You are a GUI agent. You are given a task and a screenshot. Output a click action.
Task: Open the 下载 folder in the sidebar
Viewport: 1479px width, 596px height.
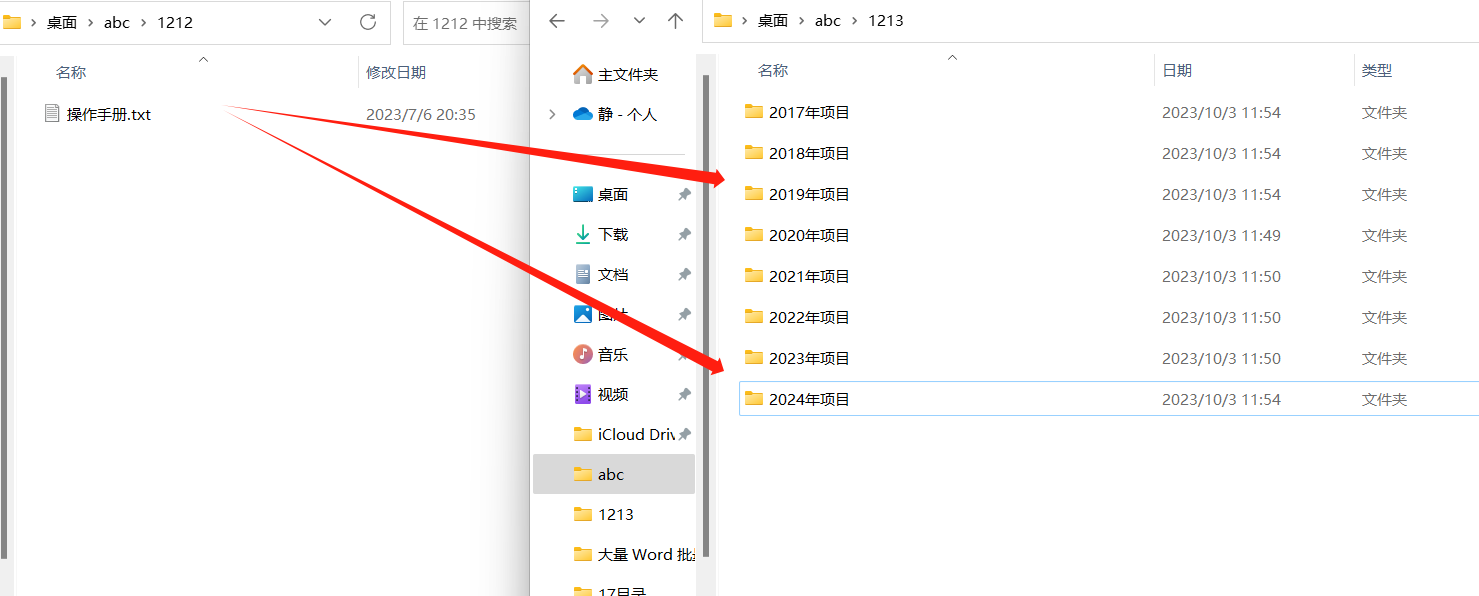pyautogui.click(x=612, y=233)
